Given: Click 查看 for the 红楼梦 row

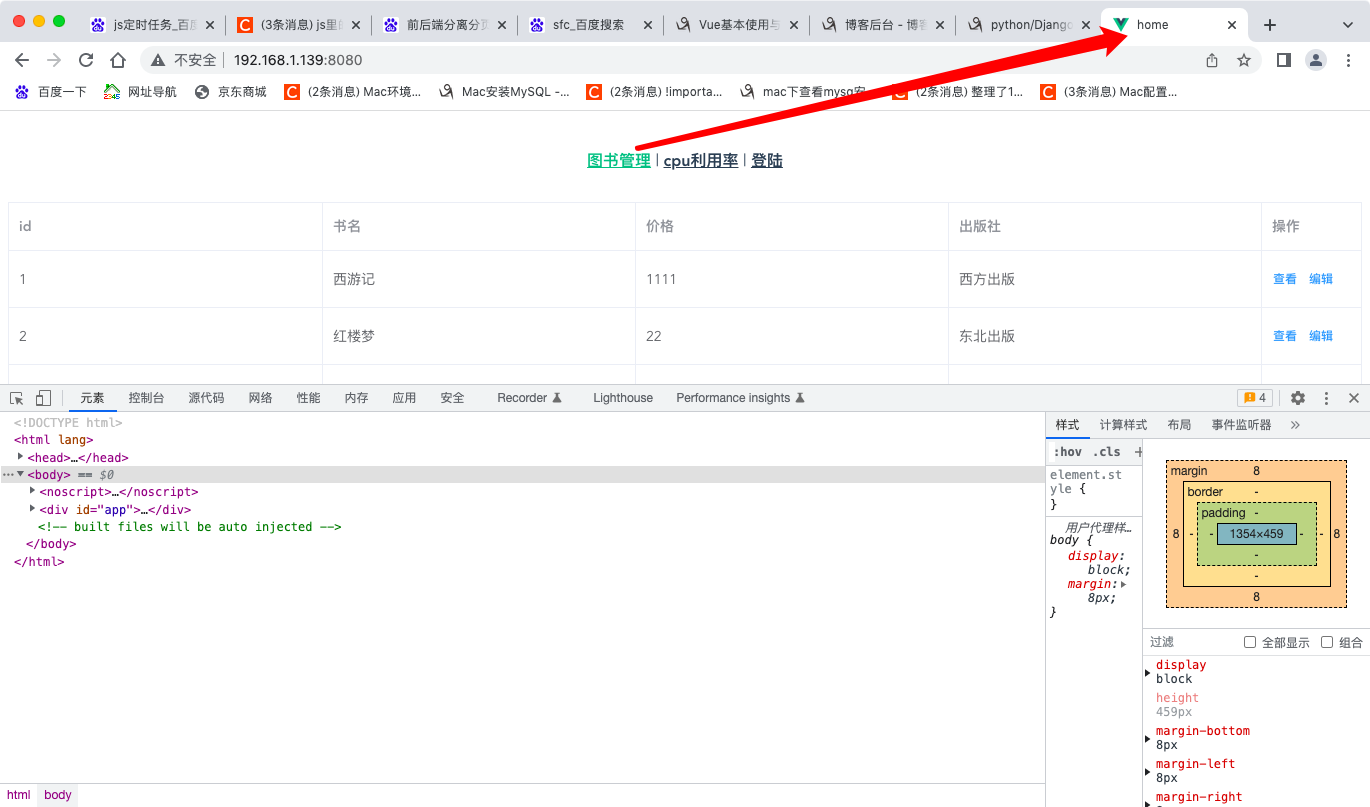Looking at the screenshot, I should [1285, 336].
